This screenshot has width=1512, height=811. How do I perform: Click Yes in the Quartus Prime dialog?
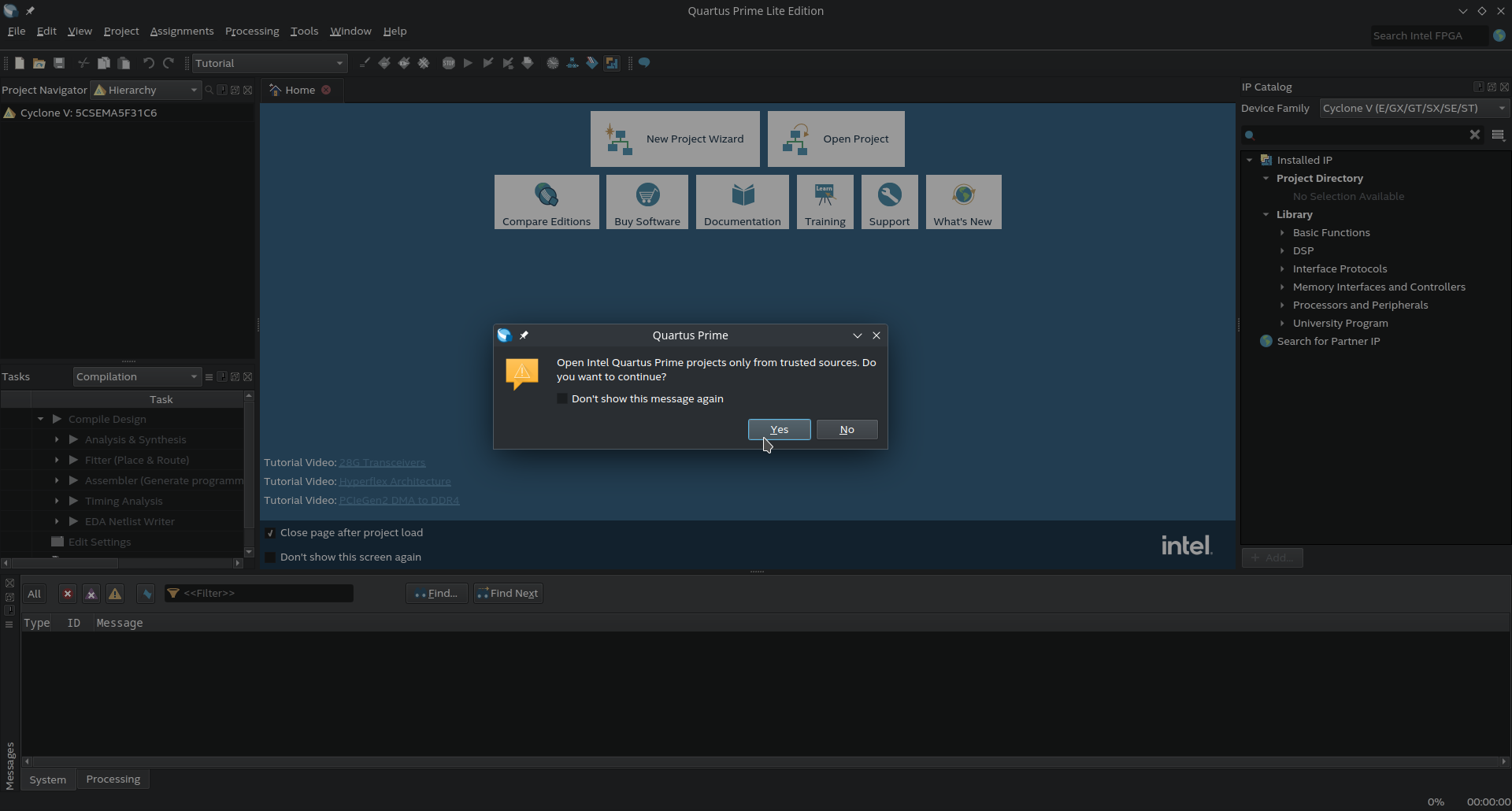pyautogui.click(x=779, y=430)
